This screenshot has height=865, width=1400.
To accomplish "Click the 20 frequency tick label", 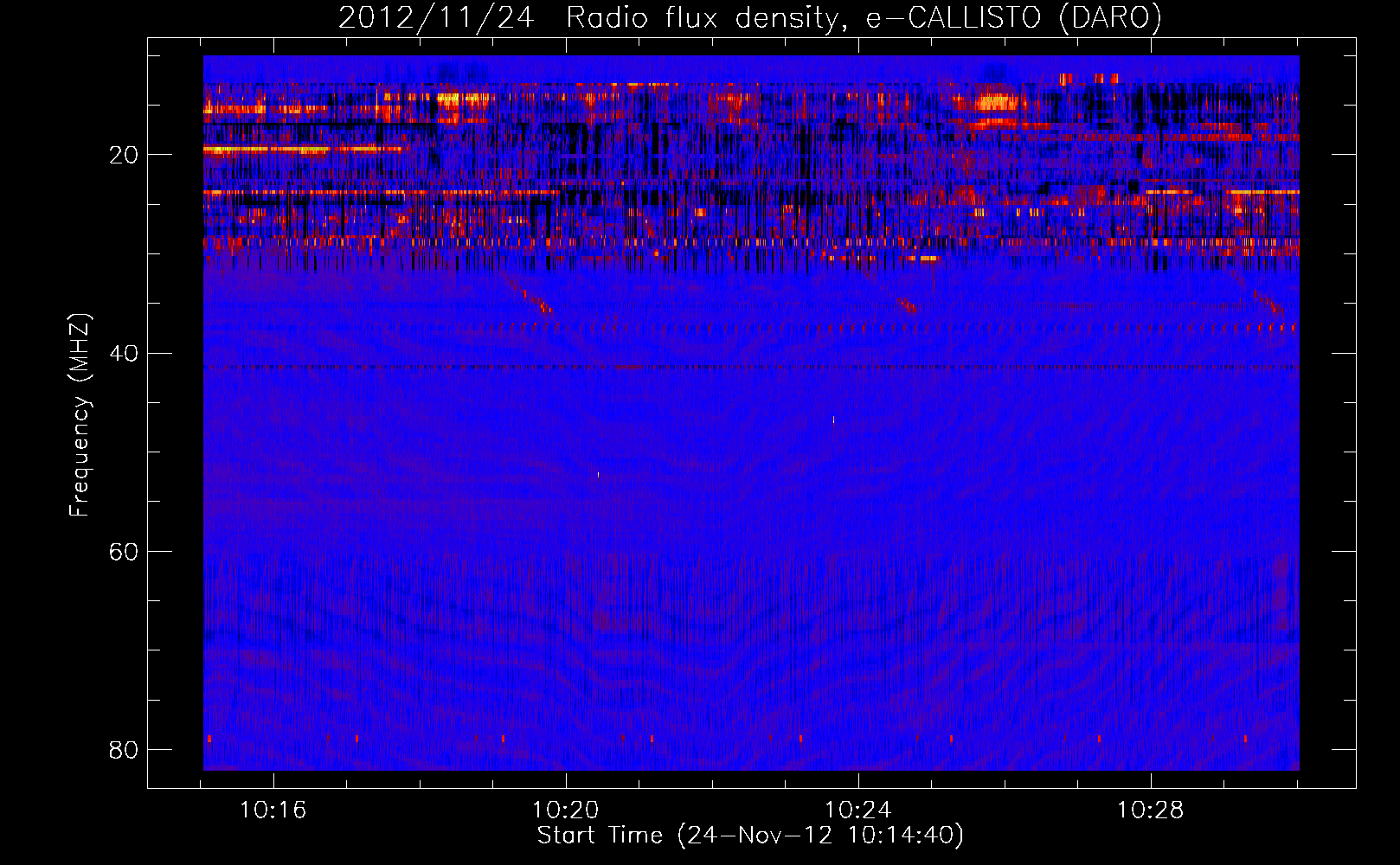I will (124, 155).
